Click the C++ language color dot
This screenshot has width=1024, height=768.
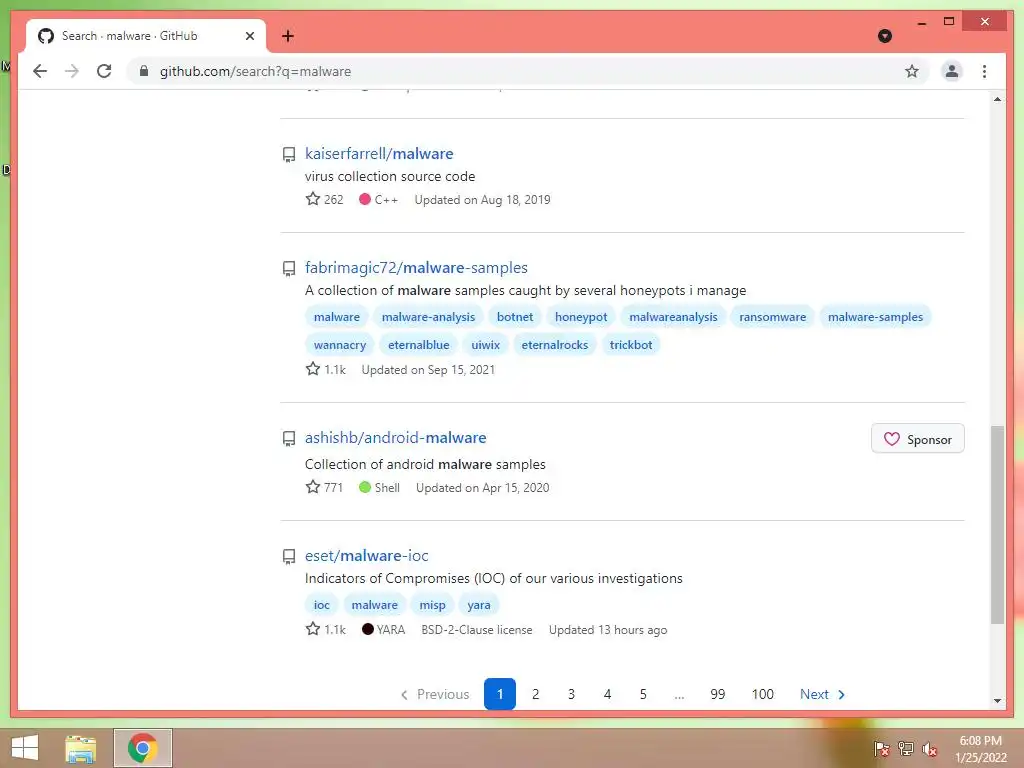(365, 199)
